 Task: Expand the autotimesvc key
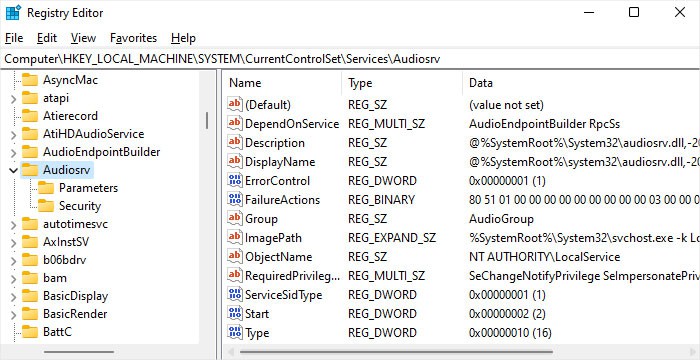pos(13,224)
